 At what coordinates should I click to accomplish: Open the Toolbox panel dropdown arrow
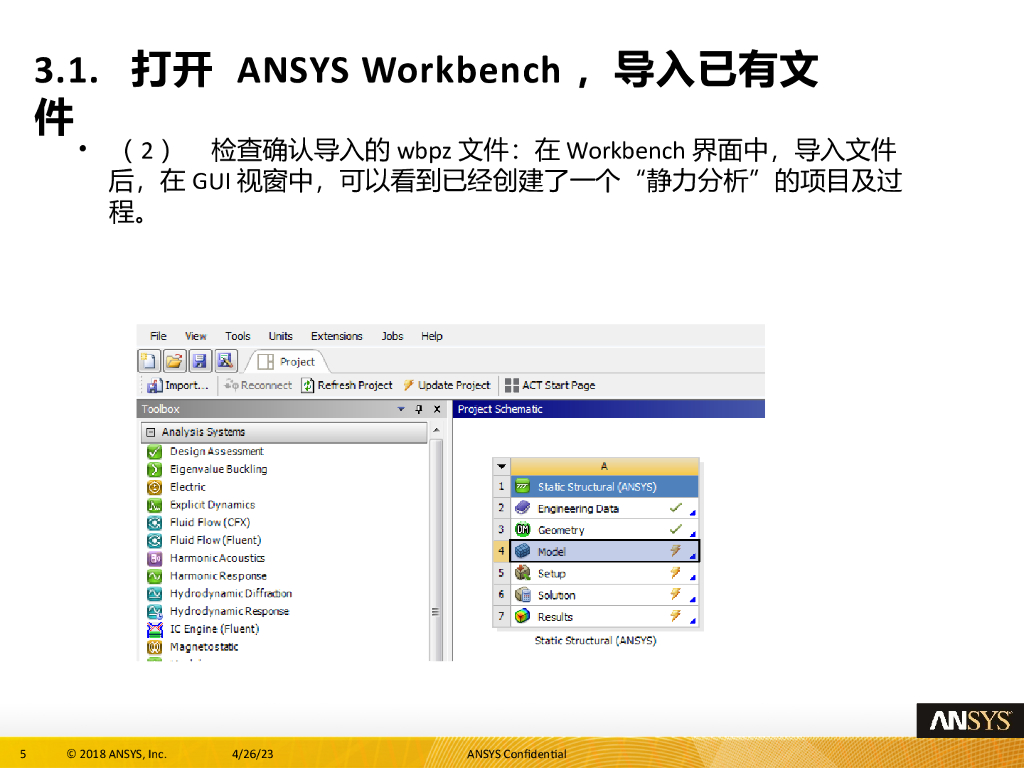point(401,409)
